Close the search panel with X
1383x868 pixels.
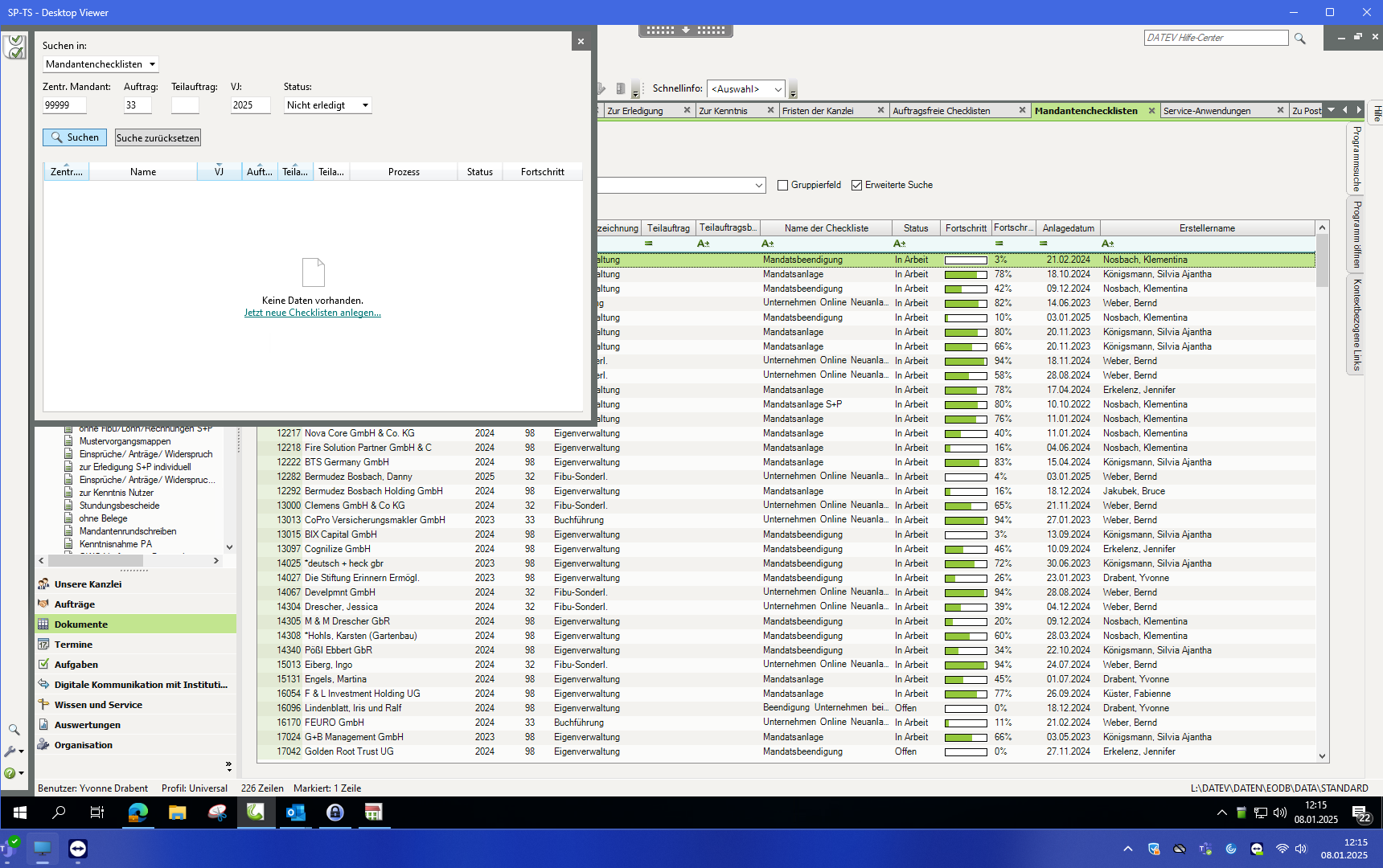coord(581,42)
